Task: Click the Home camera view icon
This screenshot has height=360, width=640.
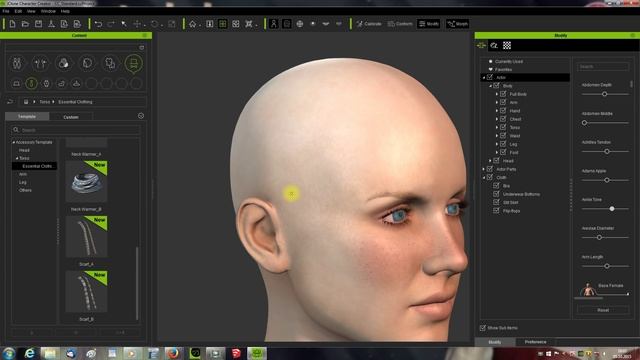Action: pos(193,24)
